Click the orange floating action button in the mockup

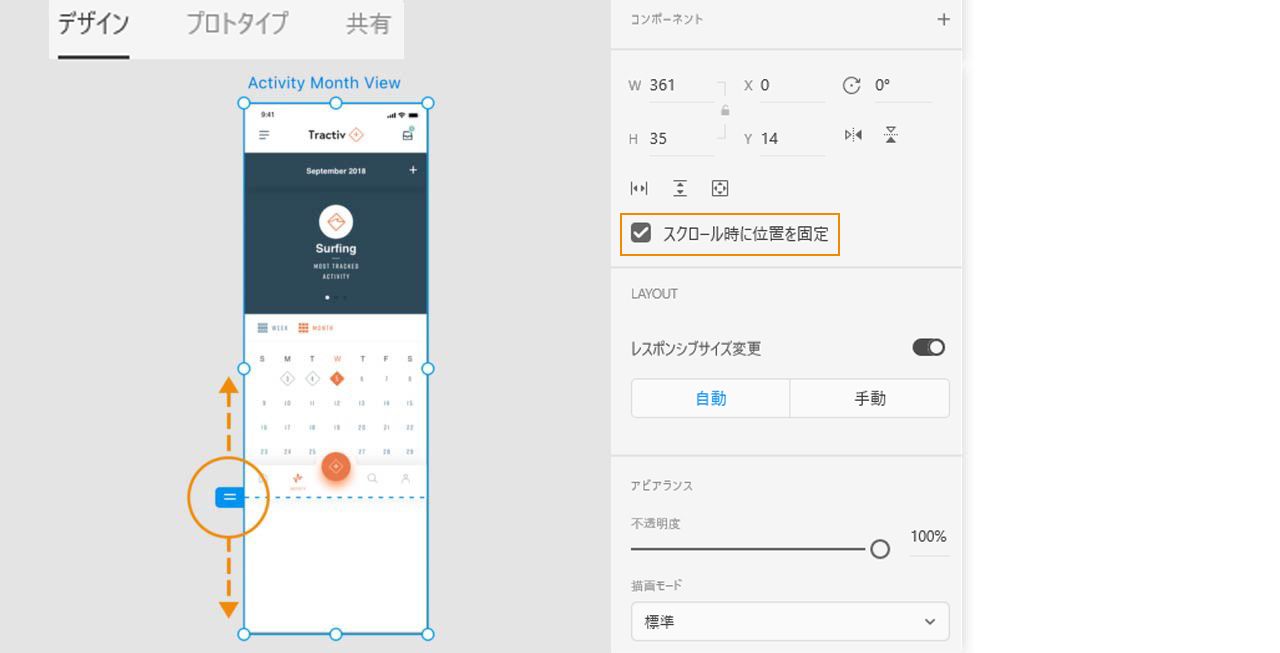pyautogui.click(x=336, y=467)
